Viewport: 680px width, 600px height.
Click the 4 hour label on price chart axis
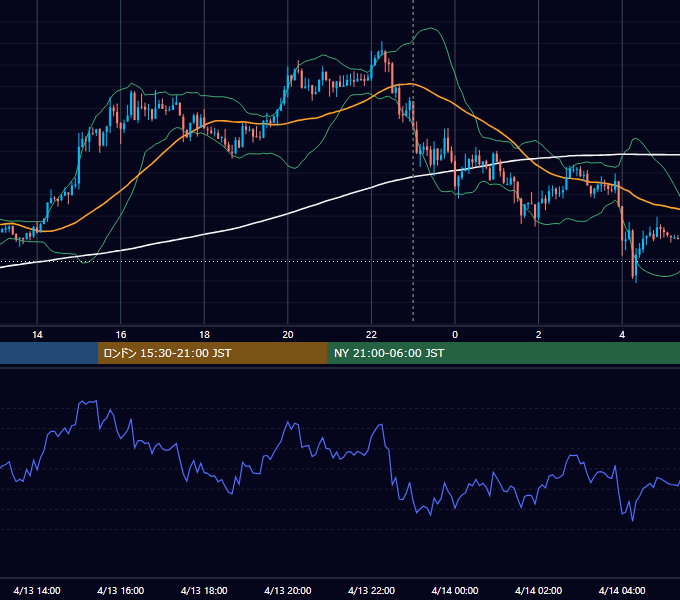click(x=622, y=335)
